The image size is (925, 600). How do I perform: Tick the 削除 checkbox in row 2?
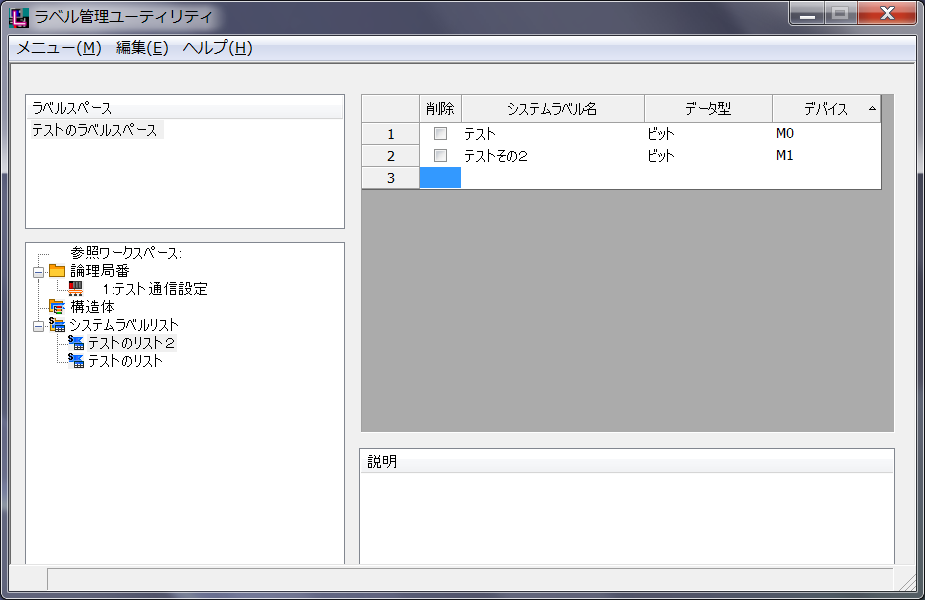click(440, 155)
